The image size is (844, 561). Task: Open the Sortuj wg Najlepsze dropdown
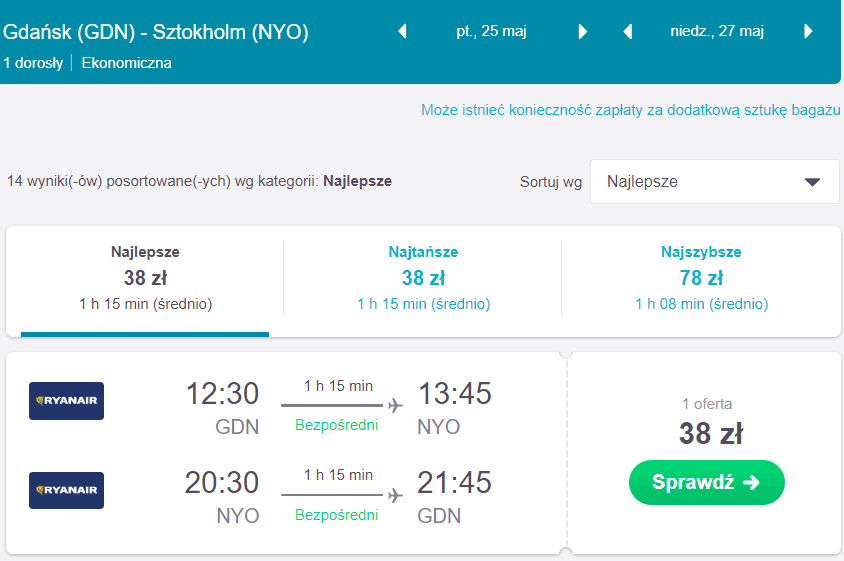coord(715,181)
